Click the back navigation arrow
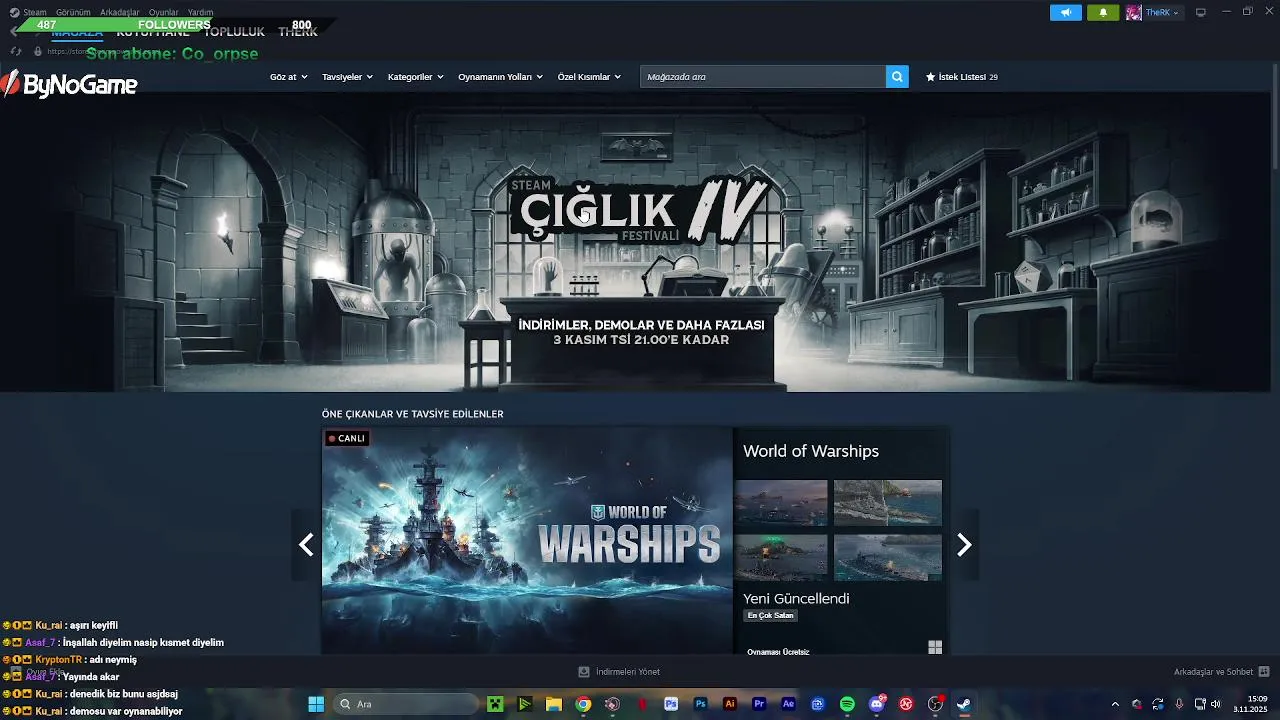The image size is (1280, 720). pyautogui.click(x=14, y=32)
